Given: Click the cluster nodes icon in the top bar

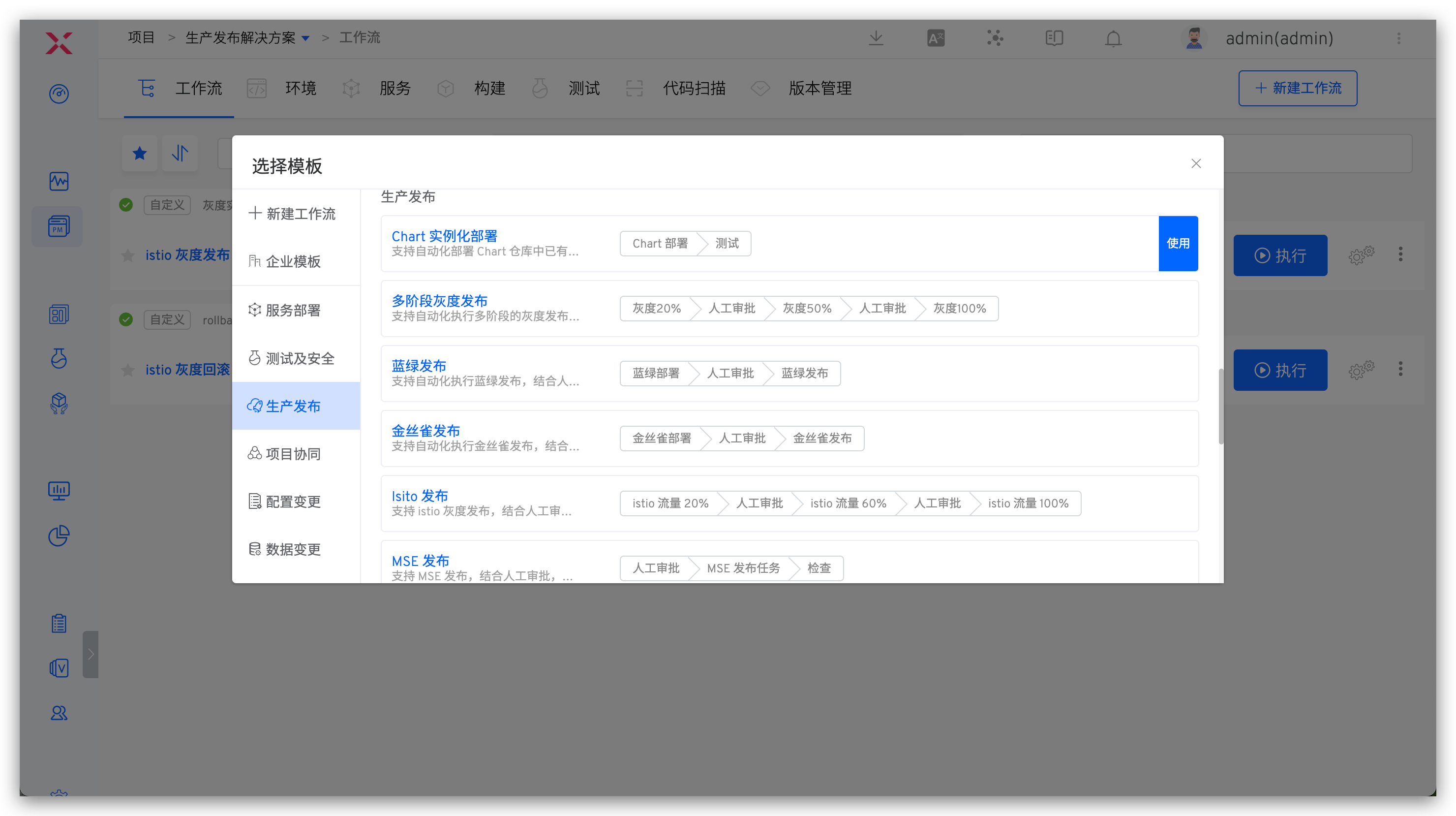Looking at the screenshot, I should click(x=995, y=38).
